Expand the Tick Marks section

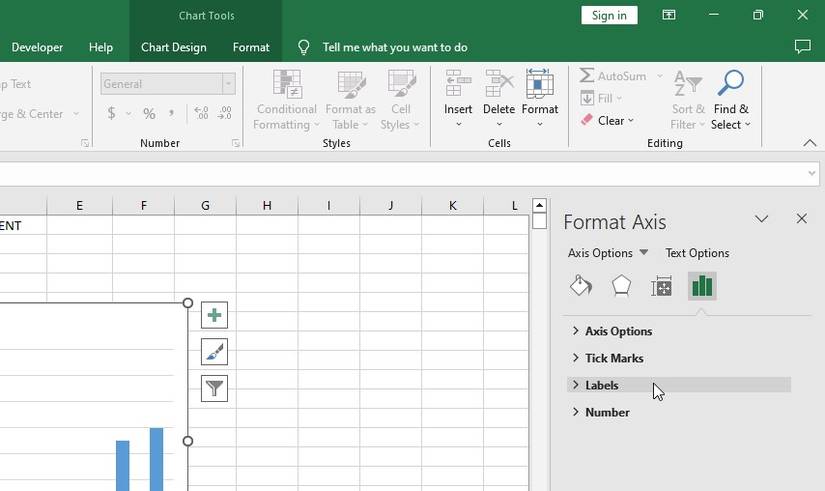tap(613, 358)
